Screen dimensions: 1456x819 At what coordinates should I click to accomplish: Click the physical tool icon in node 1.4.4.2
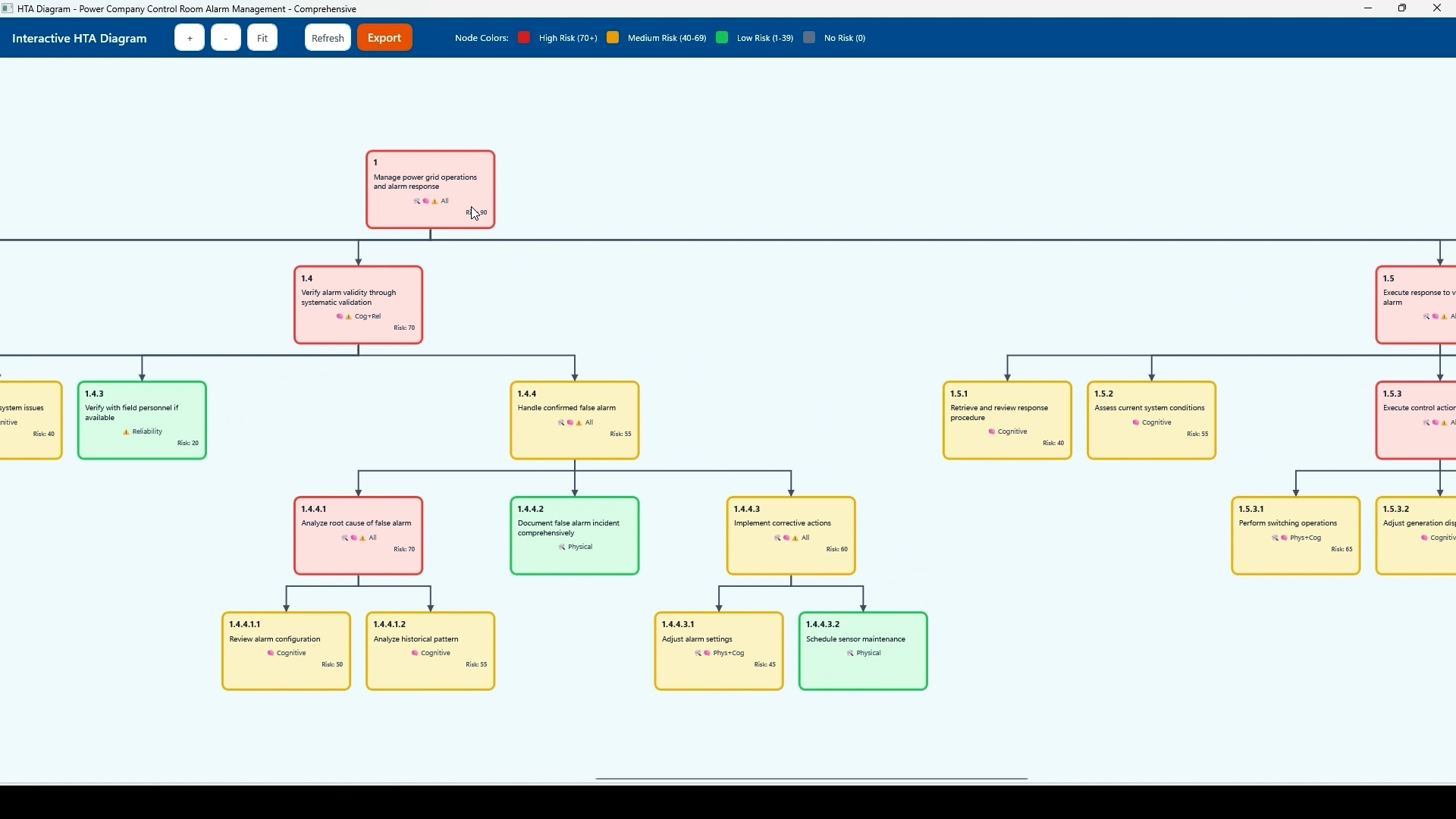click(x=562, y=548)
